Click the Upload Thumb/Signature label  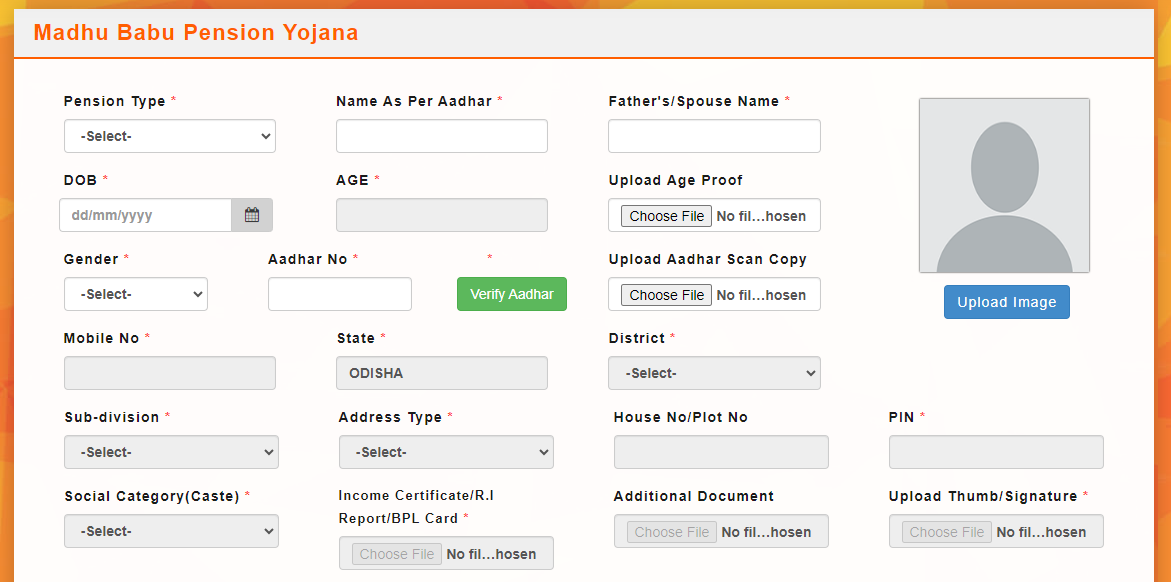983,496
